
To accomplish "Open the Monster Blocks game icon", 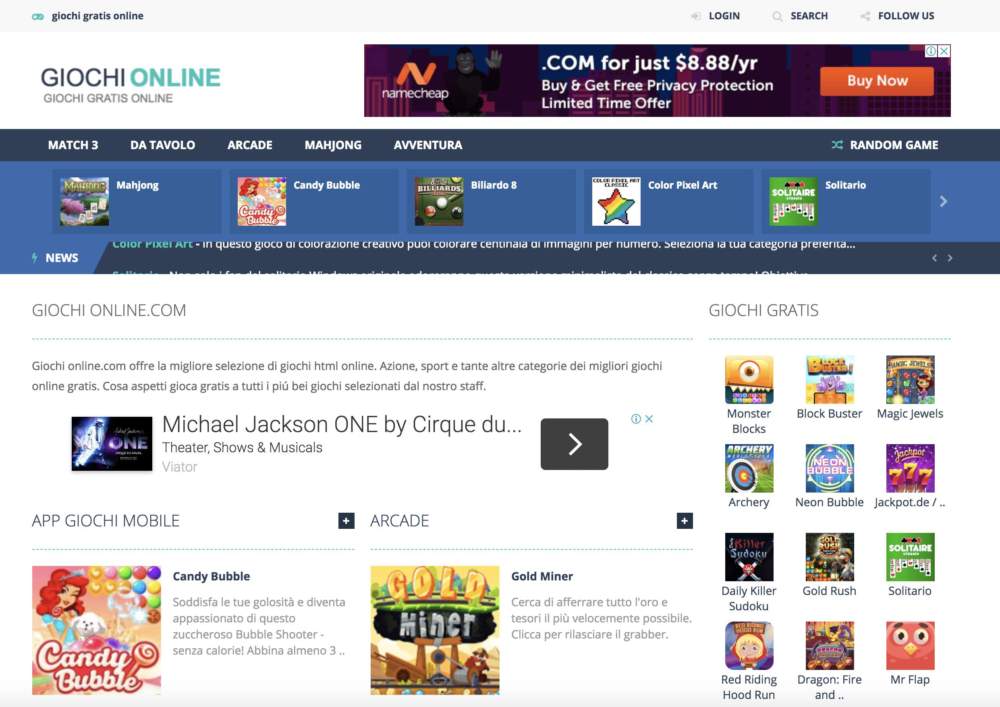I will (748, 378).
